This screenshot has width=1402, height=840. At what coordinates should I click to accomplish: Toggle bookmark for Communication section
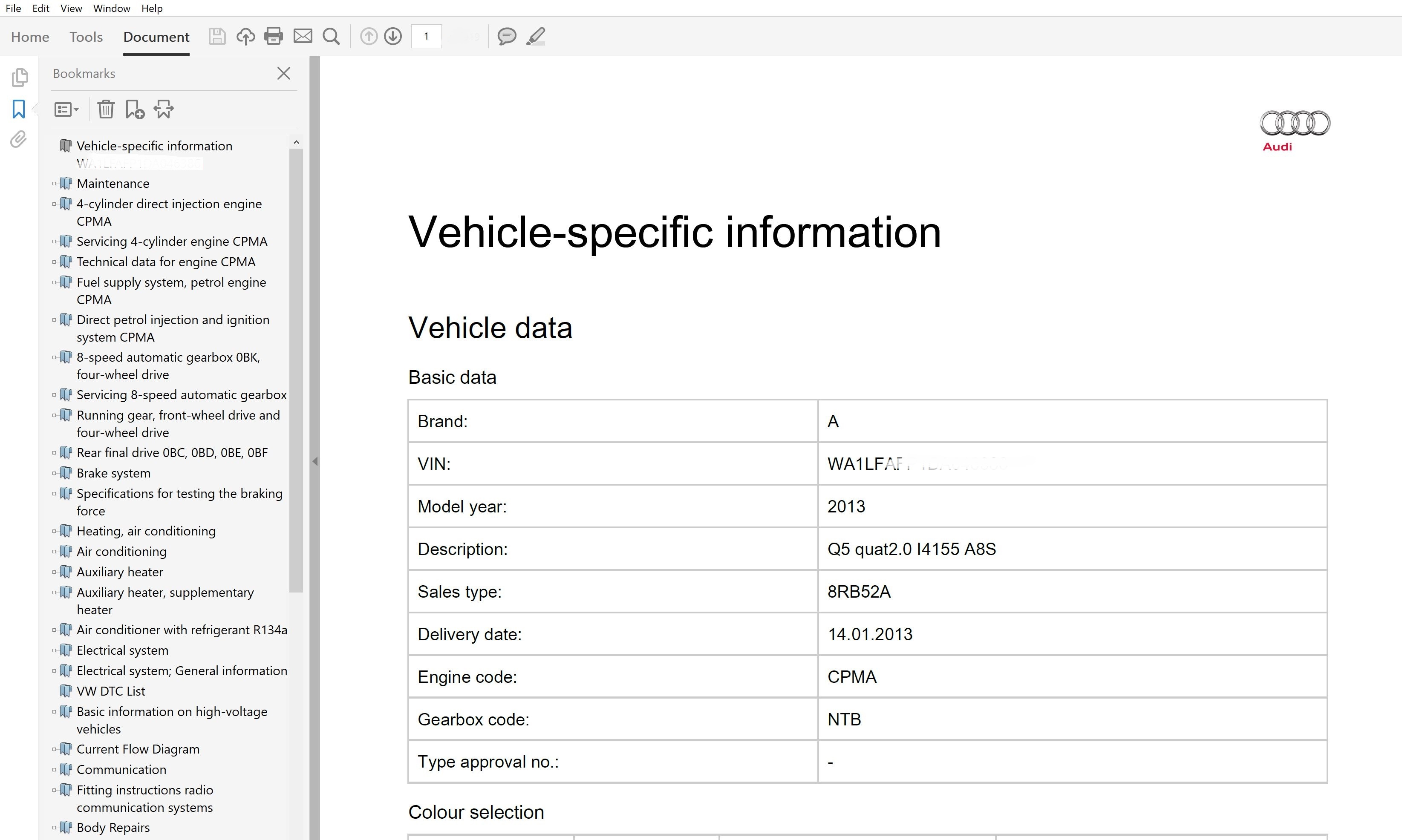54,770
